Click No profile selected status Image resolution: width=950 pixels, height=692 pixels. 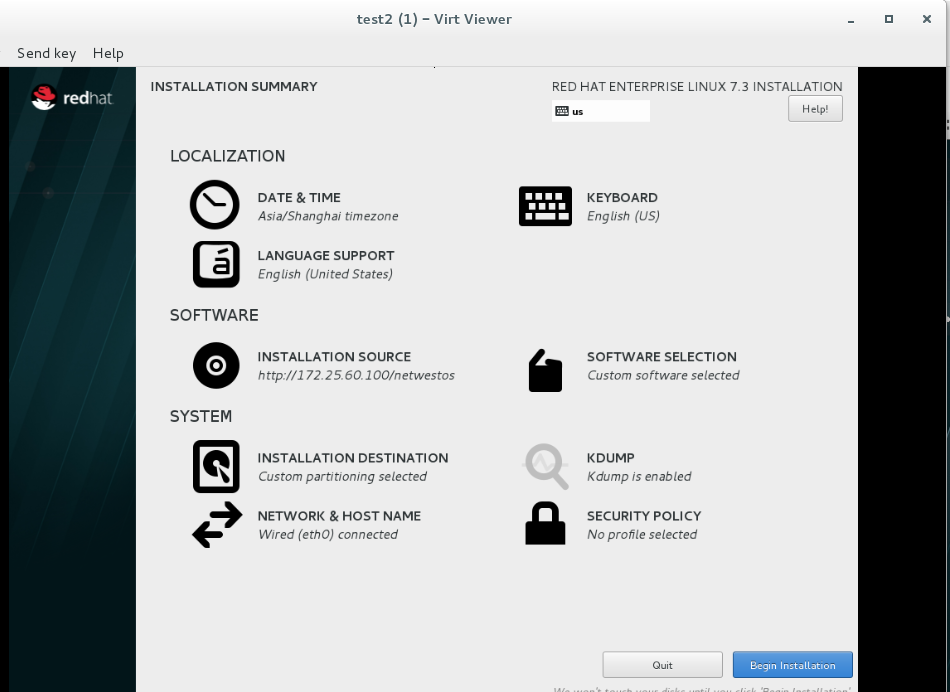tap(642, 535)
